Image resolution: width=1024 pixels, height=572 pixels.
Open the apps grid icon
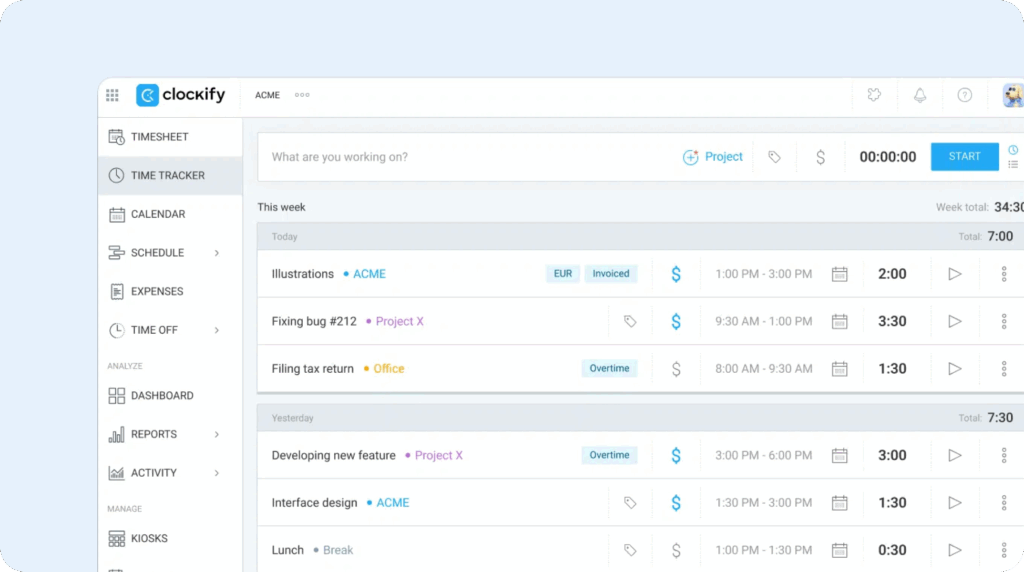click(x=112, y=95)
